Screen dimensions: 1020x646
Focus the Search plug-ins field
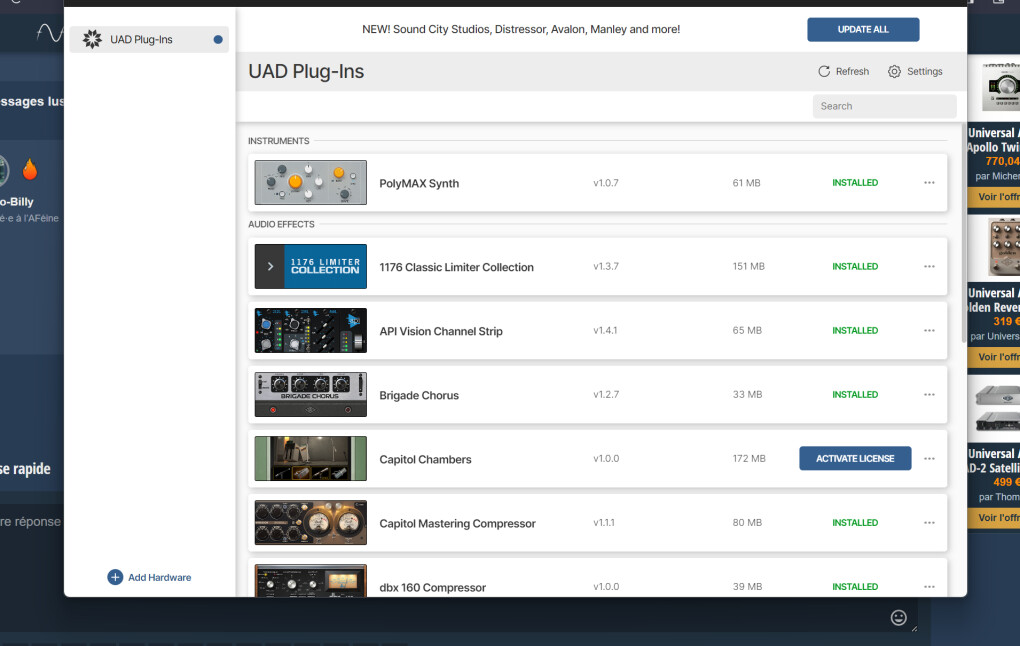coord(884,106)
